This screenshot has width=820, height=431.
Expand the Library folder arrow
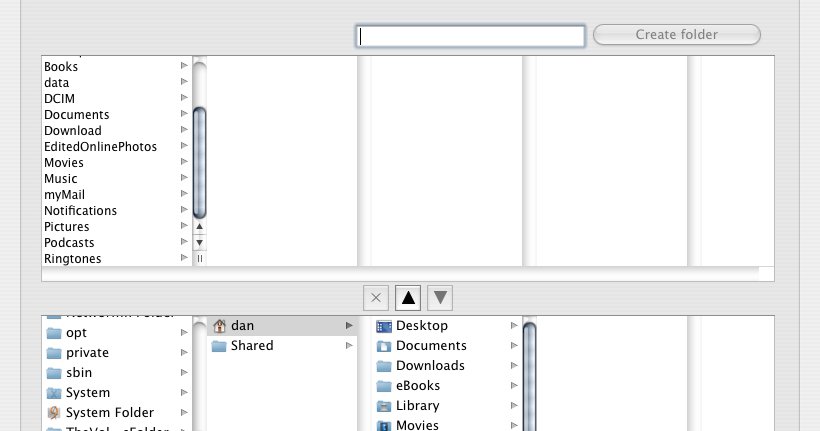tap(514, 405)
